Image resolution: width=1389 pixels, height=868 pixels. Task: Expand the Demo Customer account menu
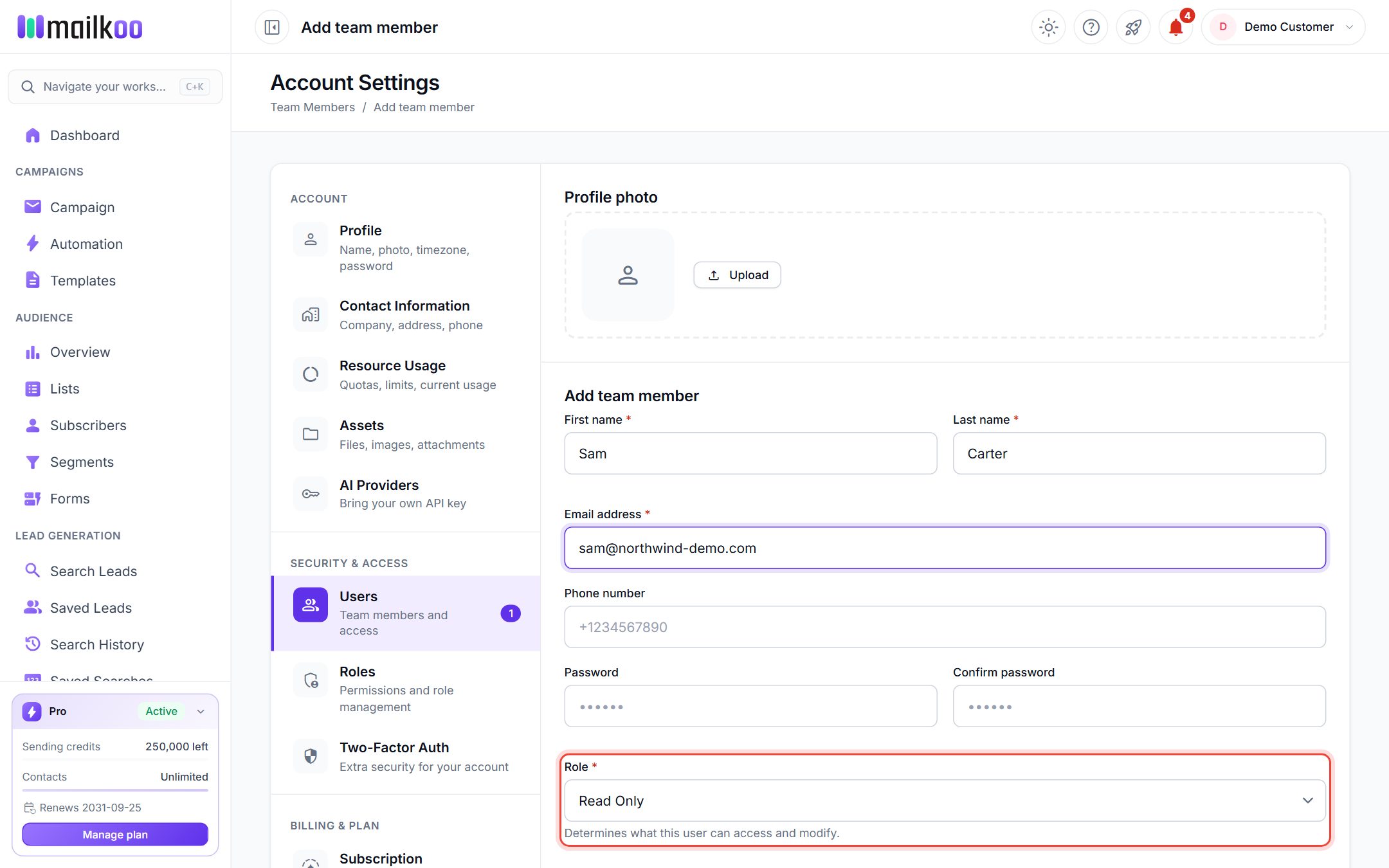point(1283,27)
